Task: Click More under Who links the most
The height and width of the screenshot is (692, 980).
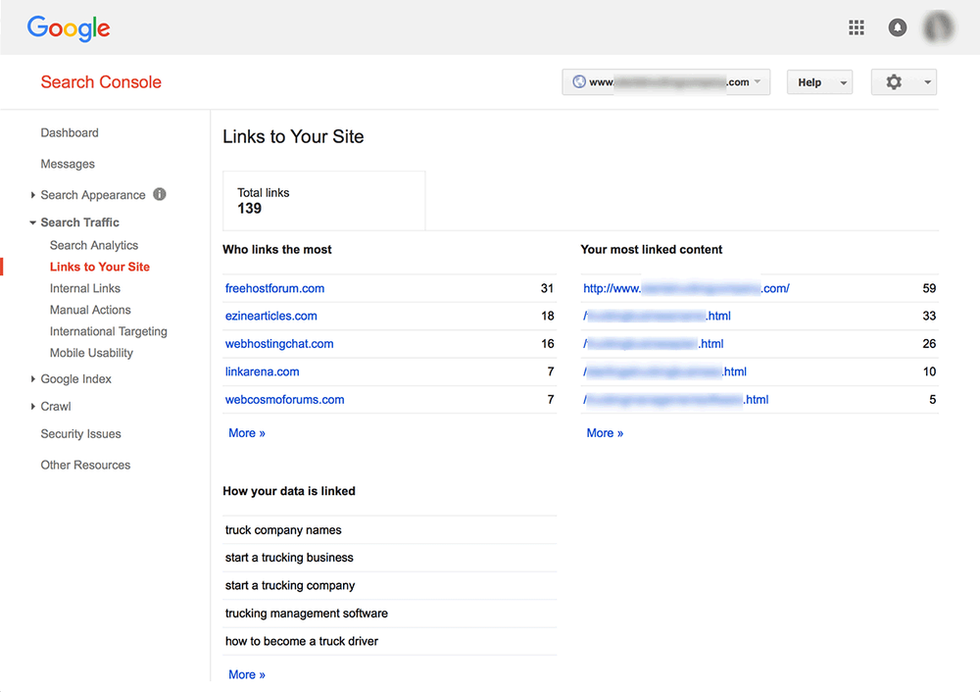Action: point(247,433)
